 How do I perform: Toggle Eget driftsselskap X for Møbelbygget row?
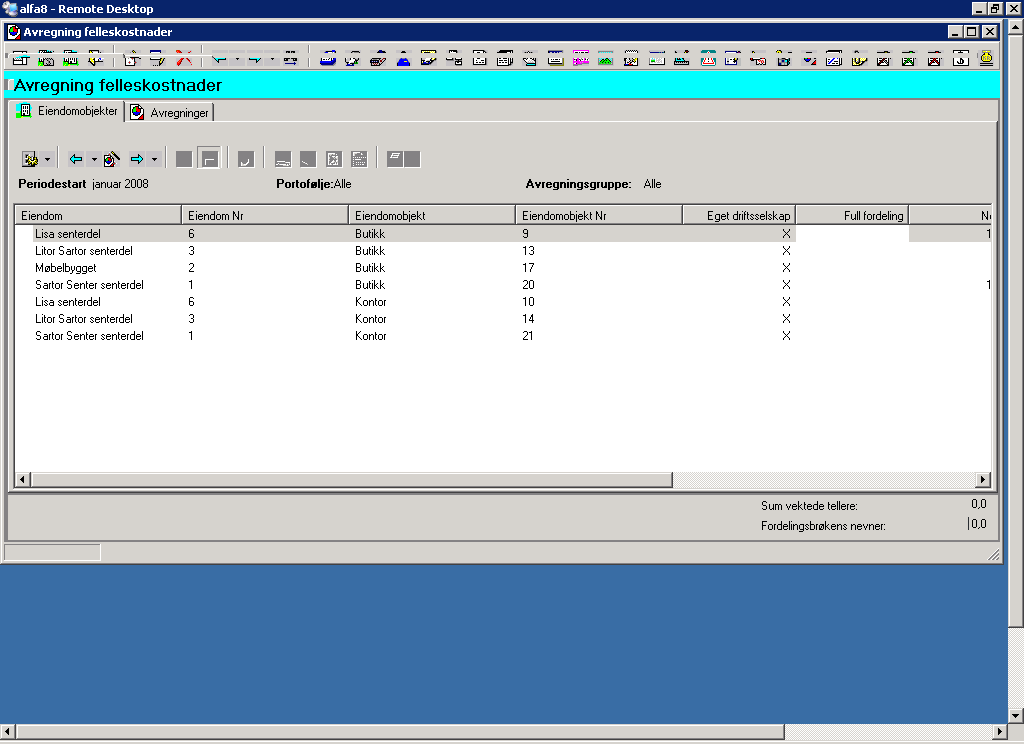(786, 268)
